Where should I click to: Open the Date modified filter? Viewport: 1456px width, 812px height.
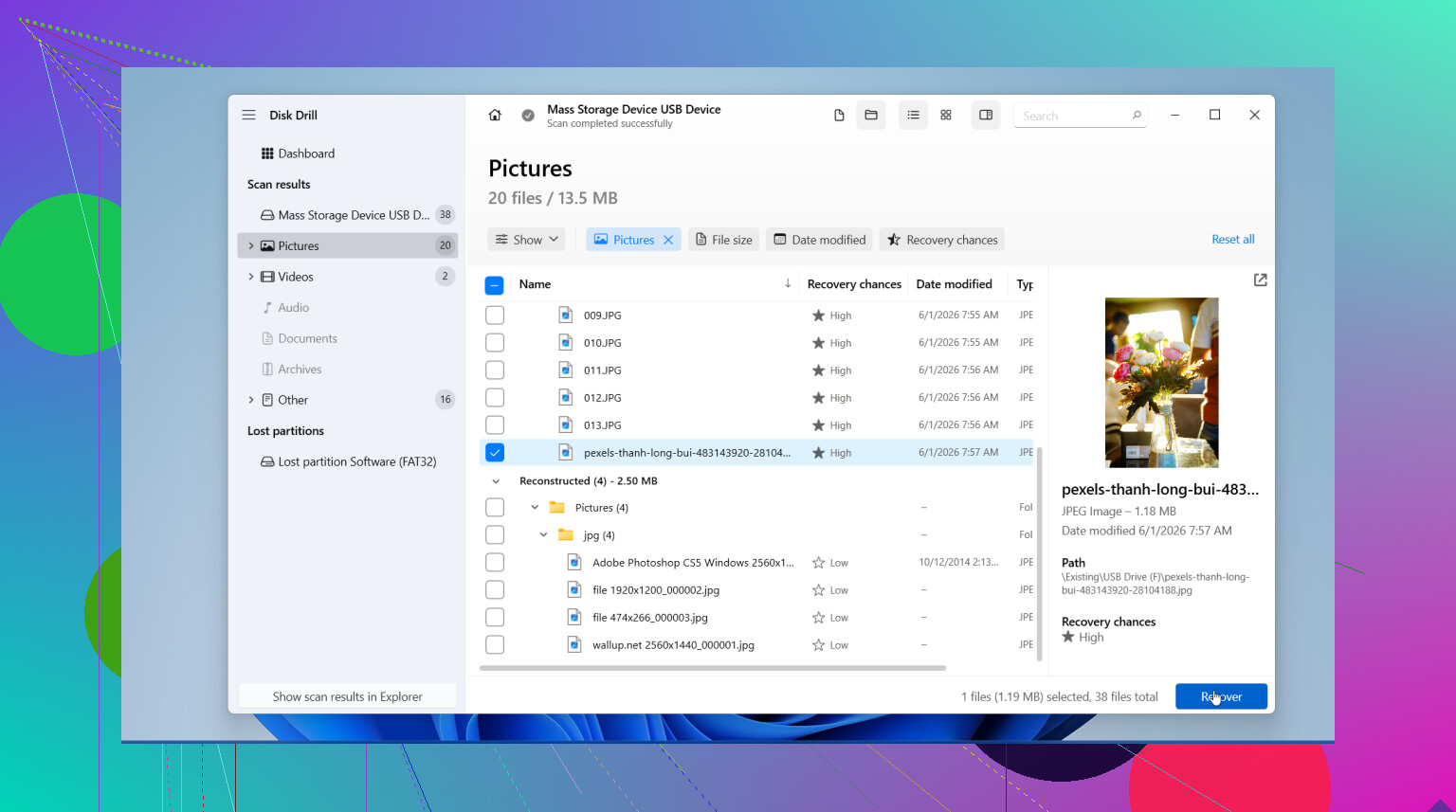[x=819, y=240]
